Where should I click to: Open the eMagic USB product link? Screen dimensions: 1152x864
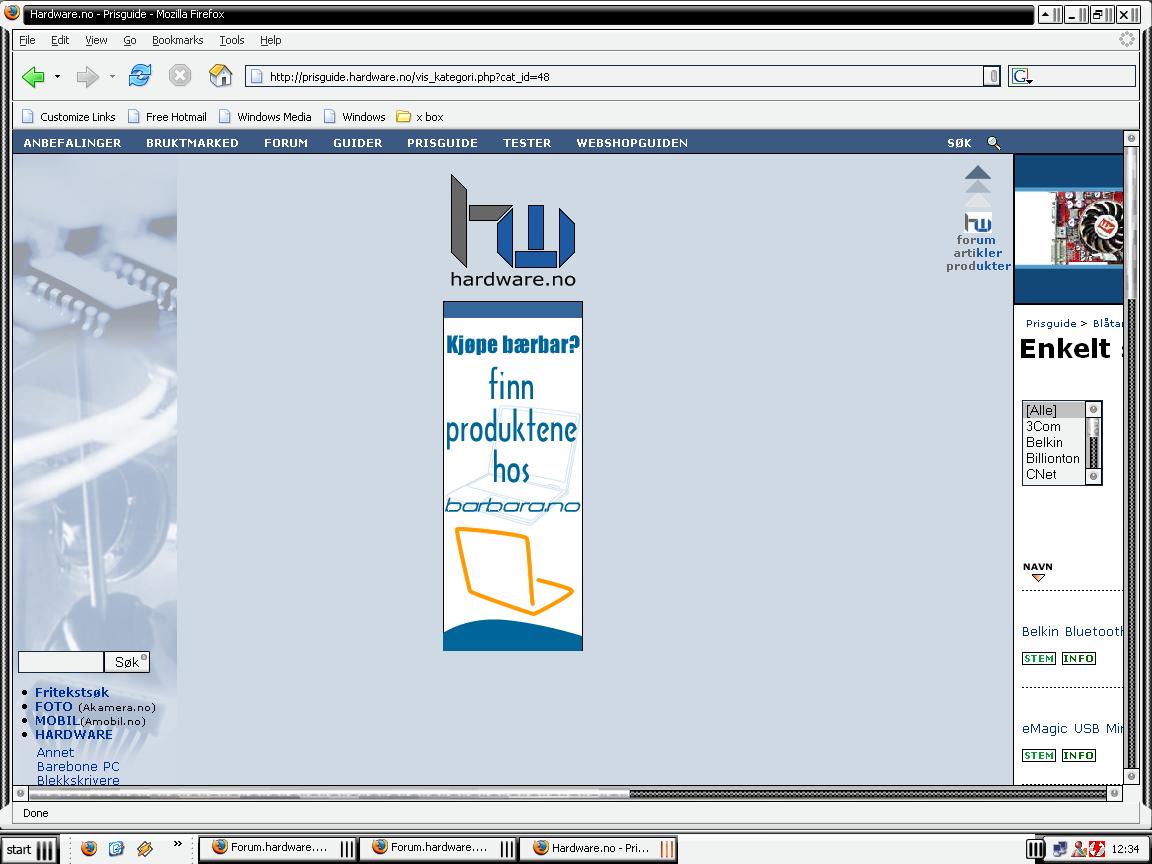(x=1072, y=728)
